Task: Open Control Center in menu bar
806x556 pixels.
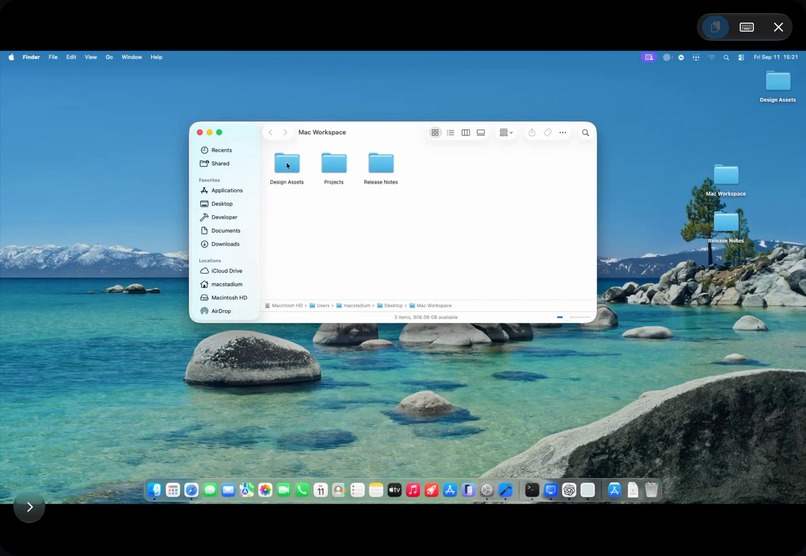Action: [741, 58]
